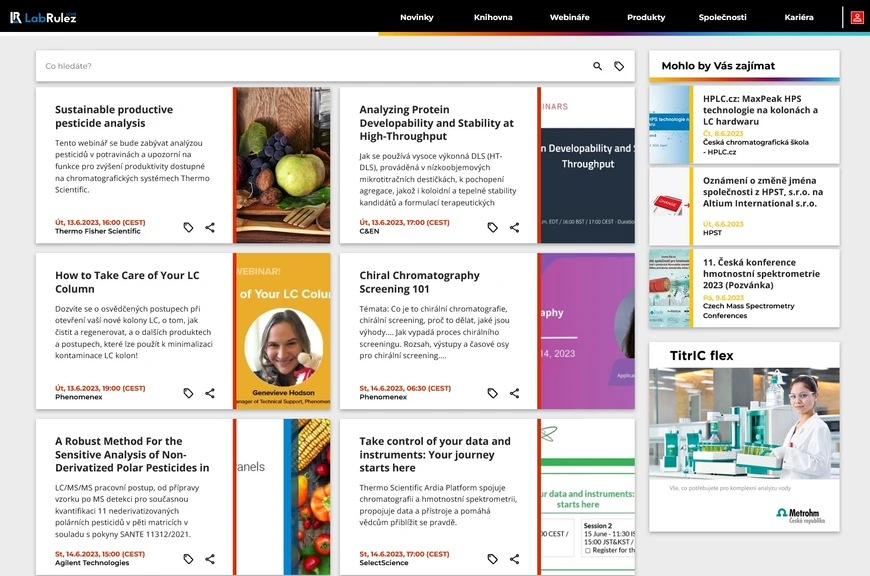Click the vegetables image of Agilent card
The height and width of the screenshot is (576, 870).
[284, 497]
